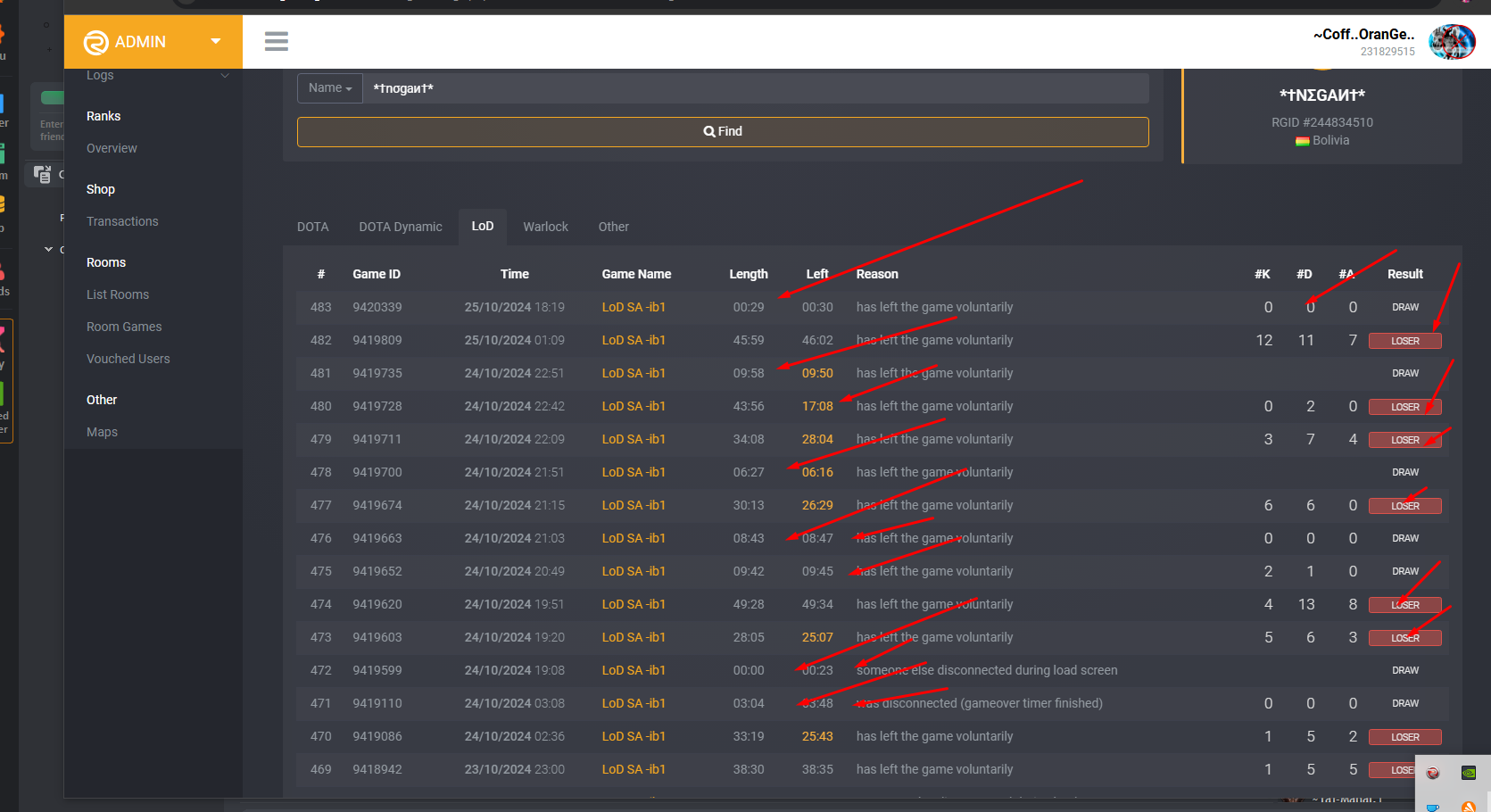Click the Bolivia country flag
The width and height of the screenshot is (1491, 812).
(1303, 141)
